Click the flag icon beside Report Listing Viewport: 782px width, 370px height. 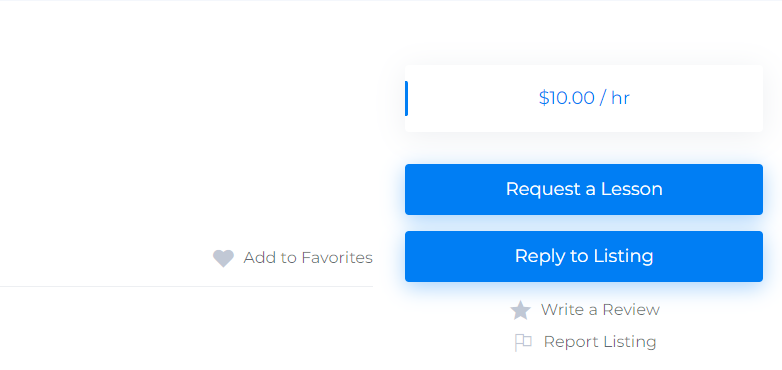click(523, 343)
